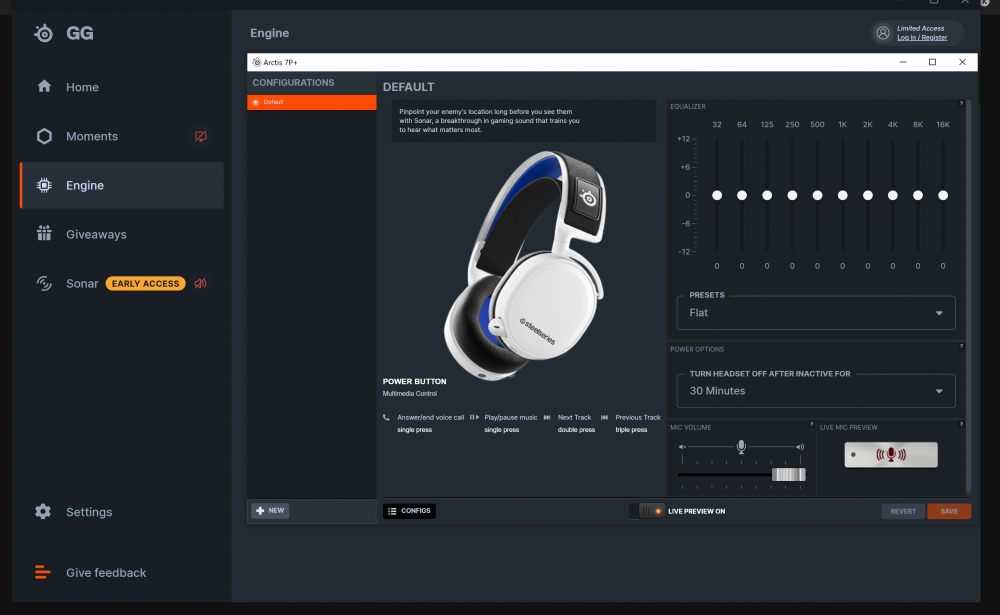Open the equalizer Presets dropdown

tap(815, 313)
